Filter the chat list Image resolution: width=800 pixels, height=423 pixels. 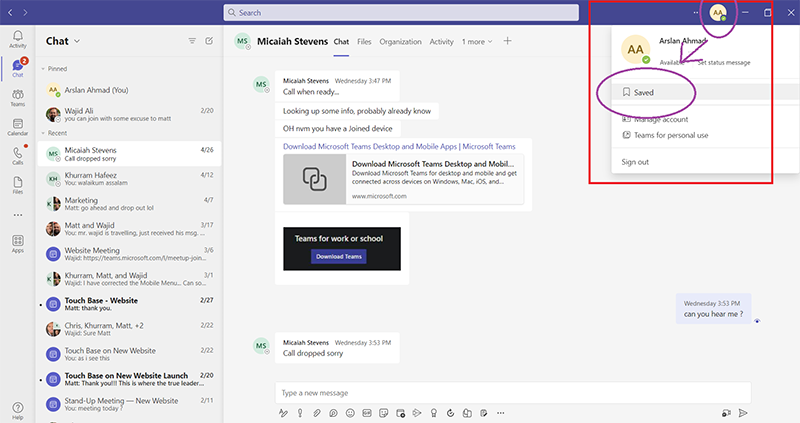click(x=192, y=41)
